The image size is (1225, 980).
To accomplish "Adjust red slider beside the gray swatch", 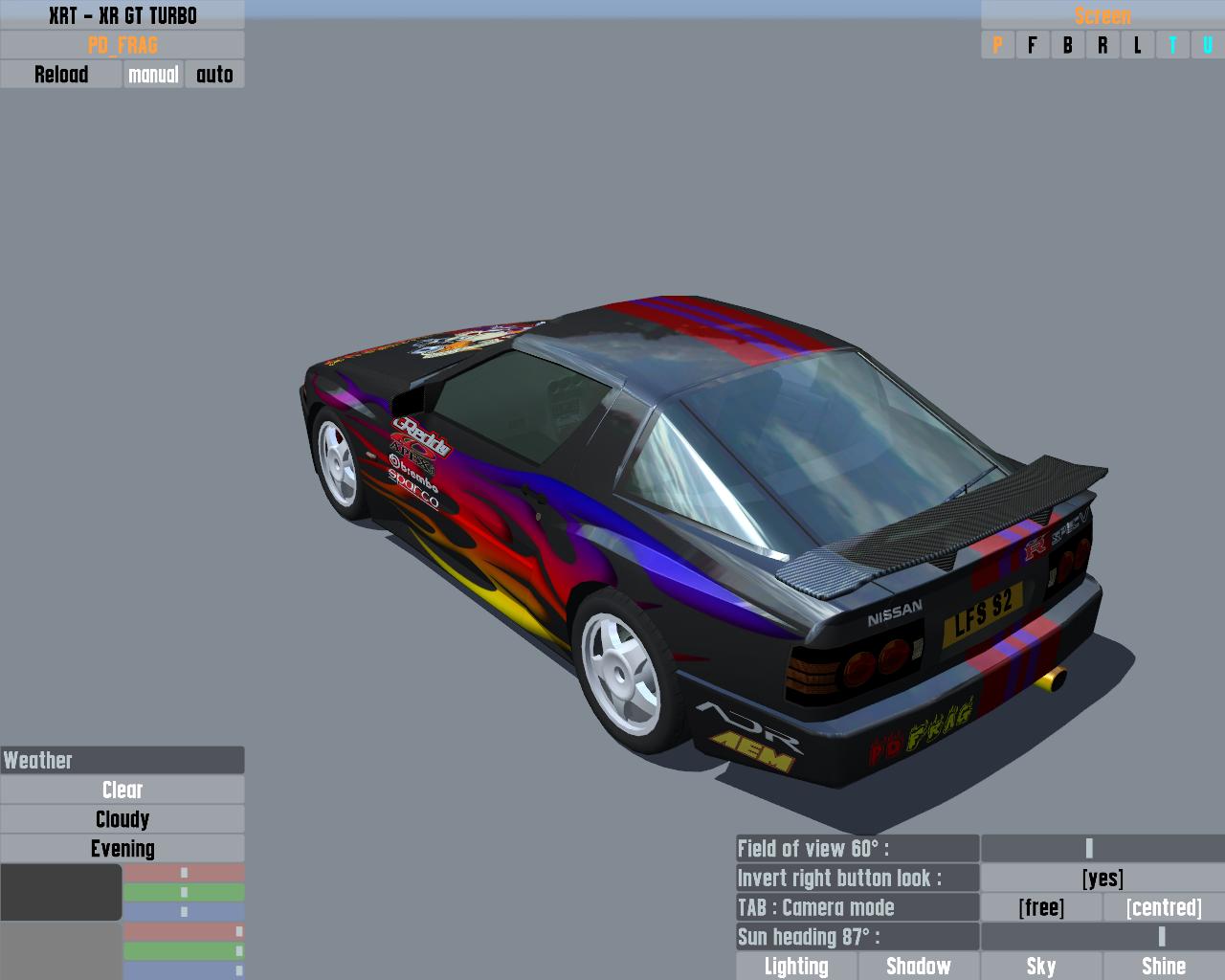I will coord(184,931).
